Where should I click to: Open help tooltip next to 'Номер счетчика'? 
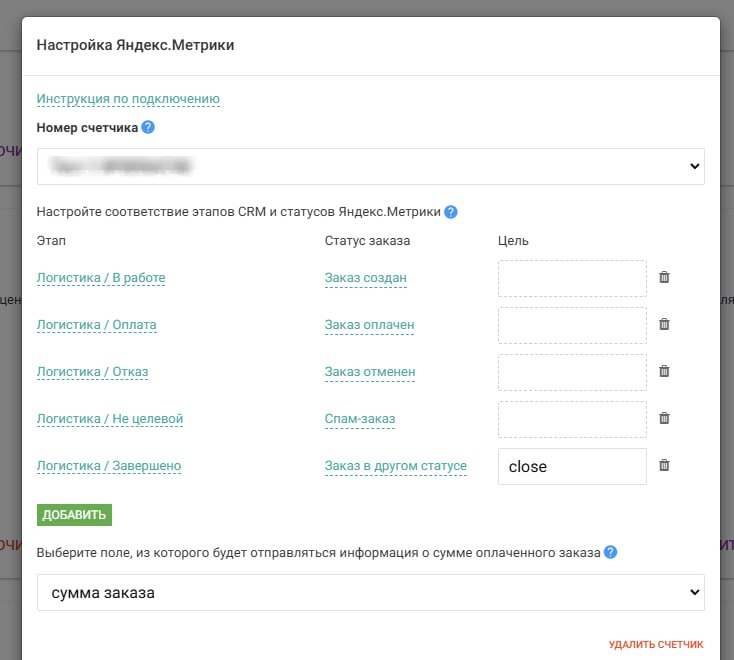[148, 127]
